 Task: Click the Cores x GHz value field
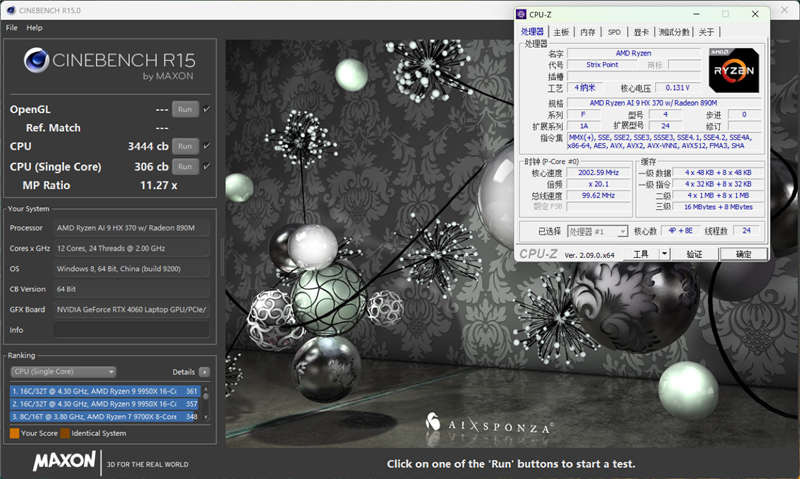[x=132, y=248]
